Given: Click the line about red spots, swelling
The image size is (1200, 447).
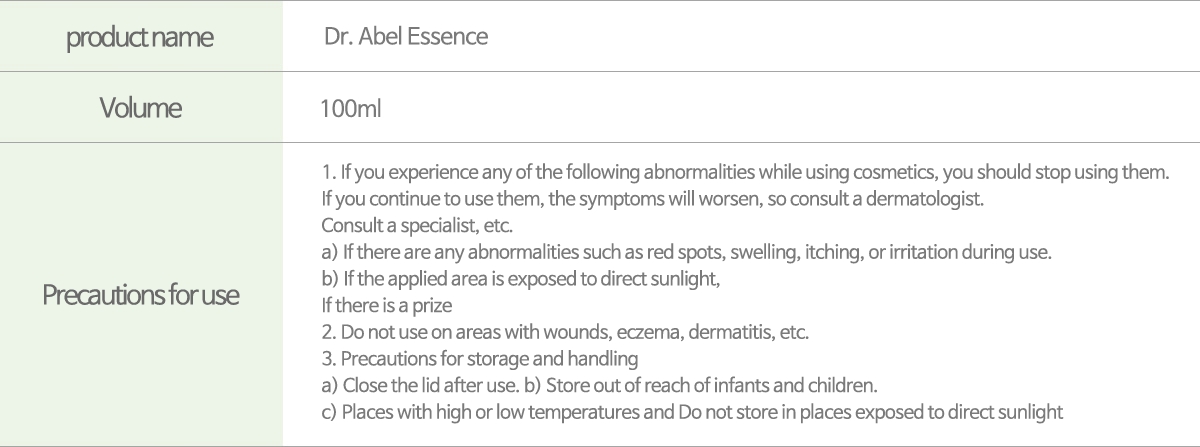Looking at the screenshot, I should pos(686,252).
